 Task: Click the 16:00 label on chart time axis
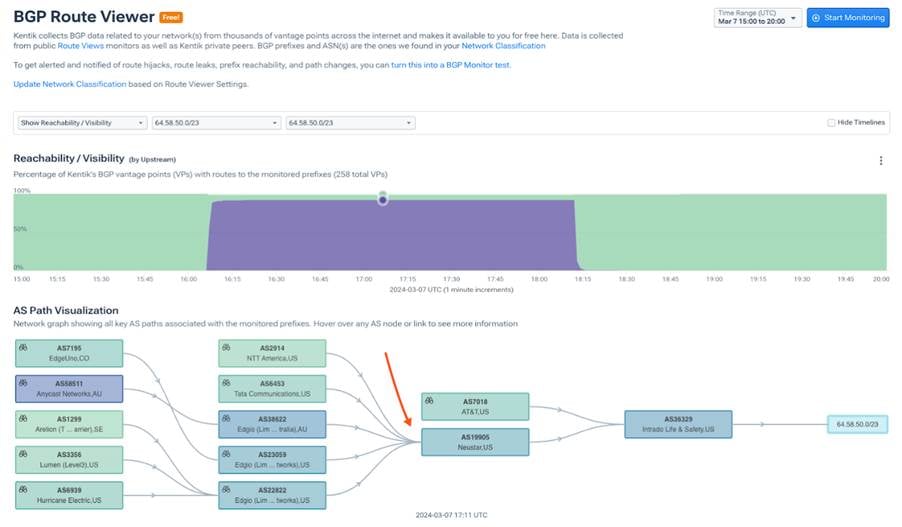coord(189,279)
